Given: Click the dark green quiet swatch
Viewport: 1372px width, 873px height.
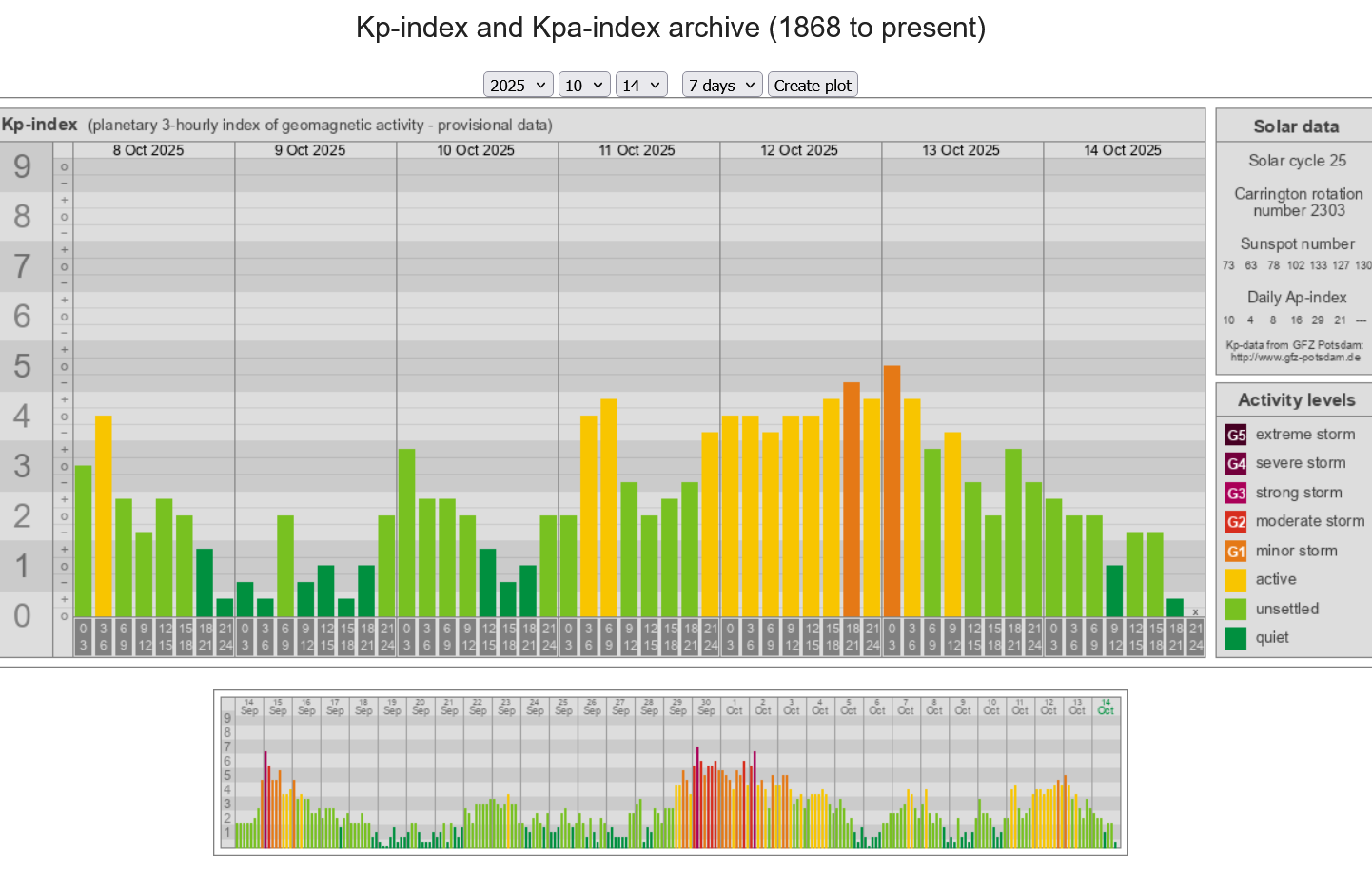Looking at the screenshot, I should [x=1235, y=638].
